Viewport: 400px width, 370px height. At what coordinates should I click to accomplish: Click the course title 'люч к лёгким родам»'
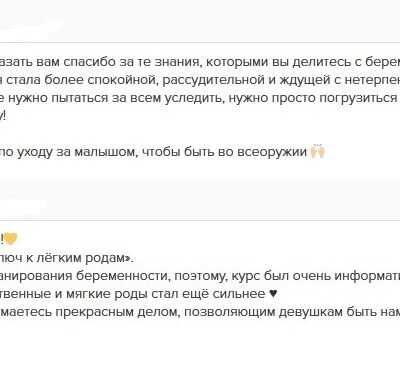(67, 258)
